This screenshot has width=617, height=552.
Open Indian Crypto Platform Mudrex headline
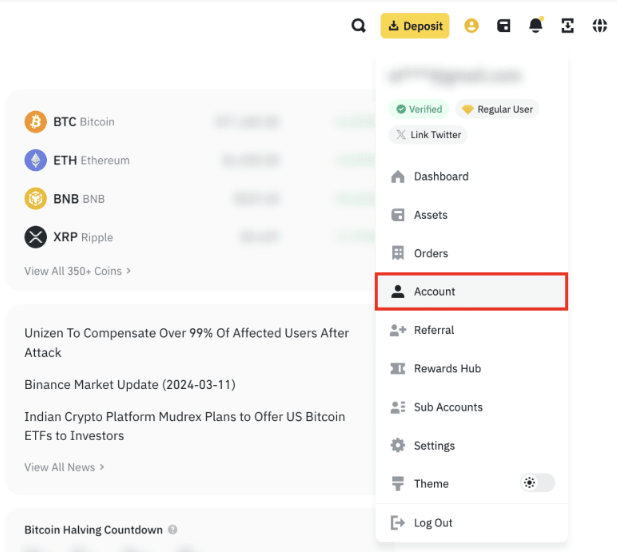pyautogui.click(x=185, y=426)
